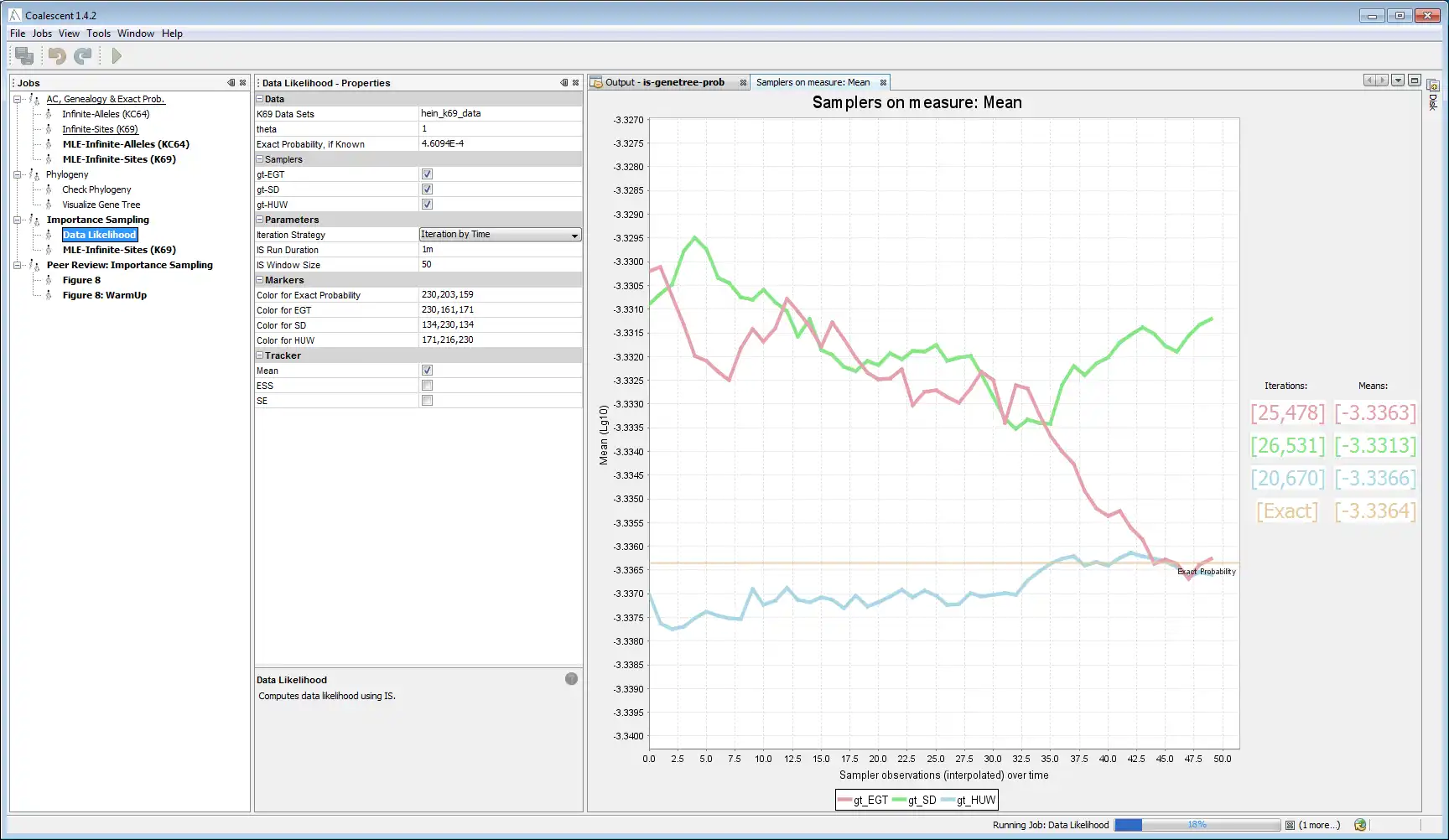The width and height of the screenshot is (1449, 840).
Task: Open the Tools menu
Action: coord(98,34)
